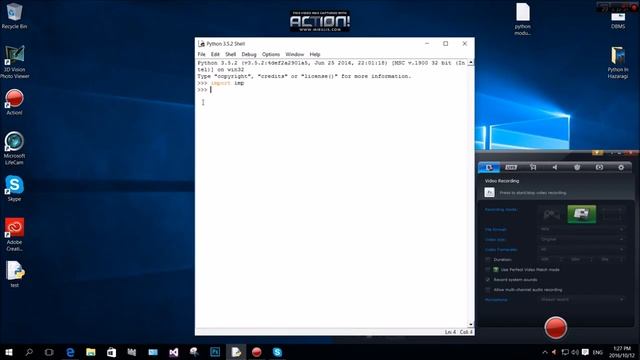The height and width of the screenshot is (360, 640).
Task: Open the Benchmark tab in Action!
Action: click(x=577, y=167)
